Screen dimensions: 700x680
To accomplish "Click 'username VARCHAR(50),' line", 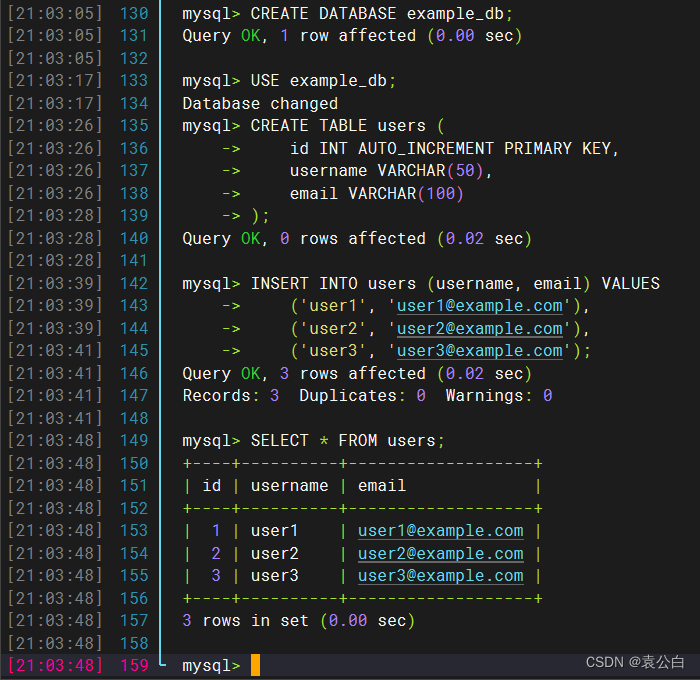I will [x=391, y=171].
